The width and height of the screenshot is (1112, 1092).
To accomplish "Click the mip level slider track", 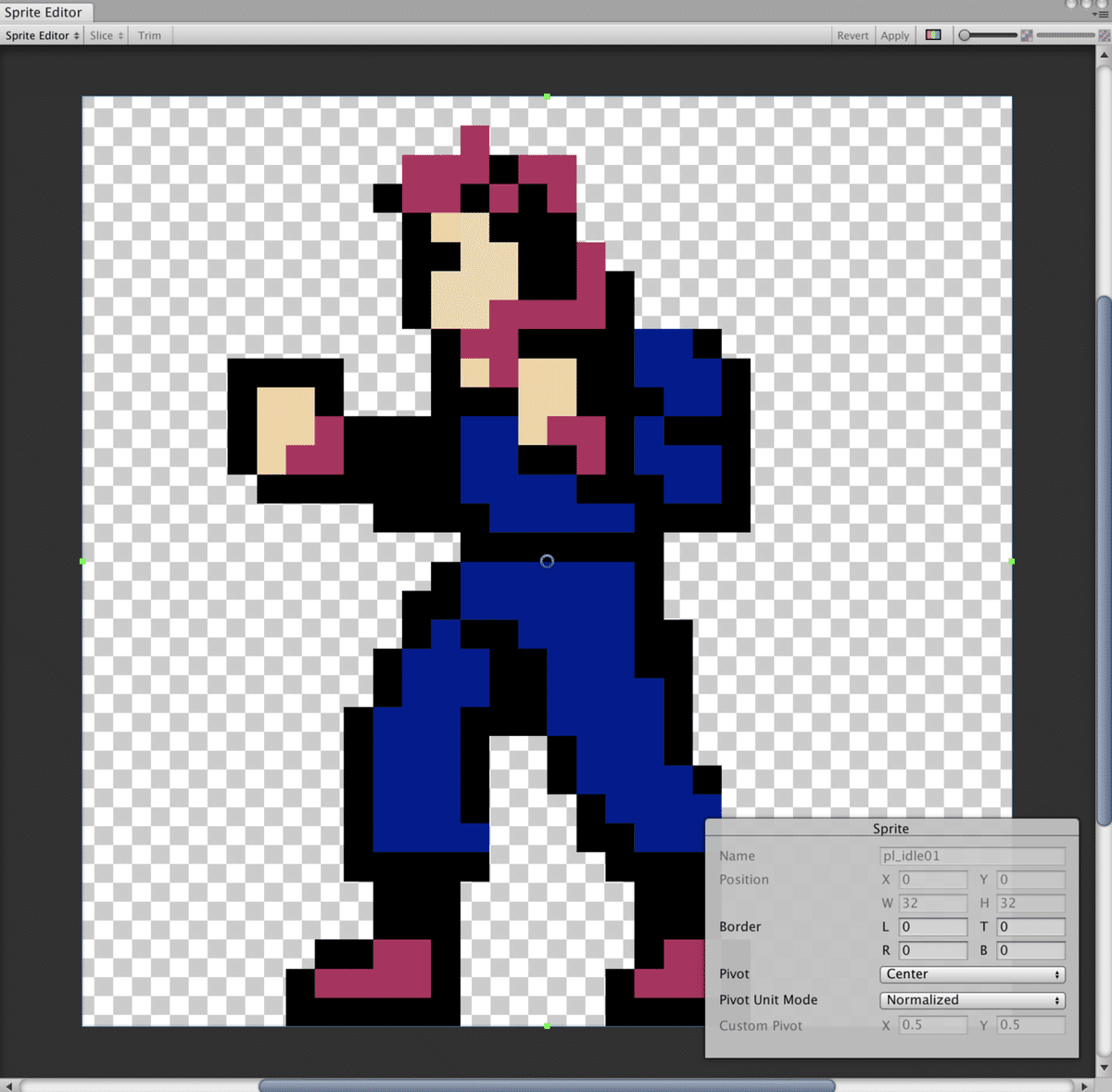I will (x=1066, y=35).
